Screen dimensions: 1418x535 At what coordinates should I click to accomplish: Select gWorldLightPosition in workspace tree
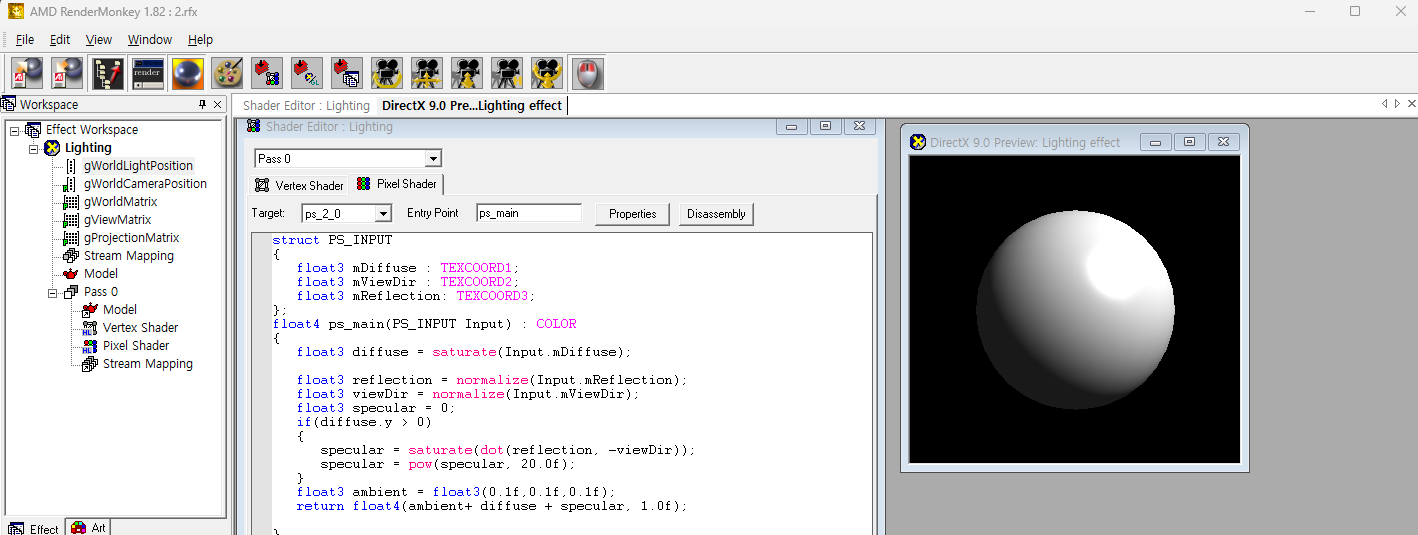tap(138, 166)
